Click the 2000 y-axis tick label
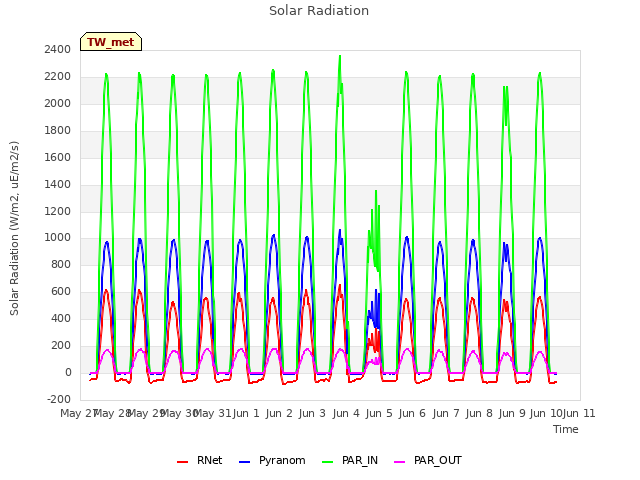The width and height of the screenshot is (640, 480). (x=58, y=103)
